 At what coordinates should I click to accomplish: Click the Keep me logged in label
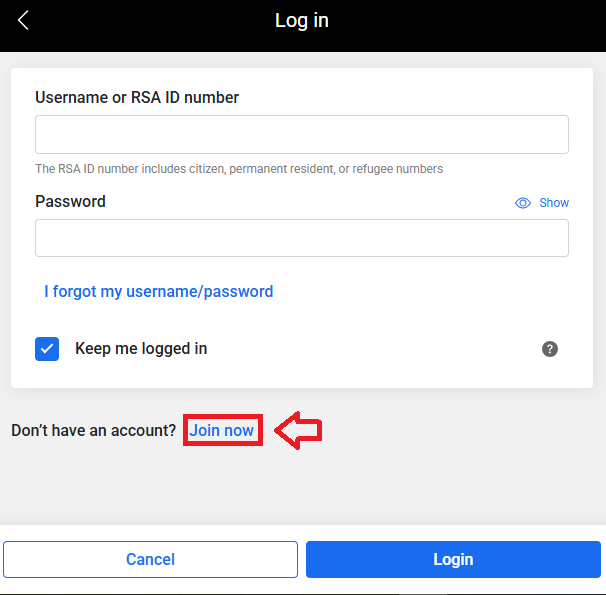tap(141, 348)
